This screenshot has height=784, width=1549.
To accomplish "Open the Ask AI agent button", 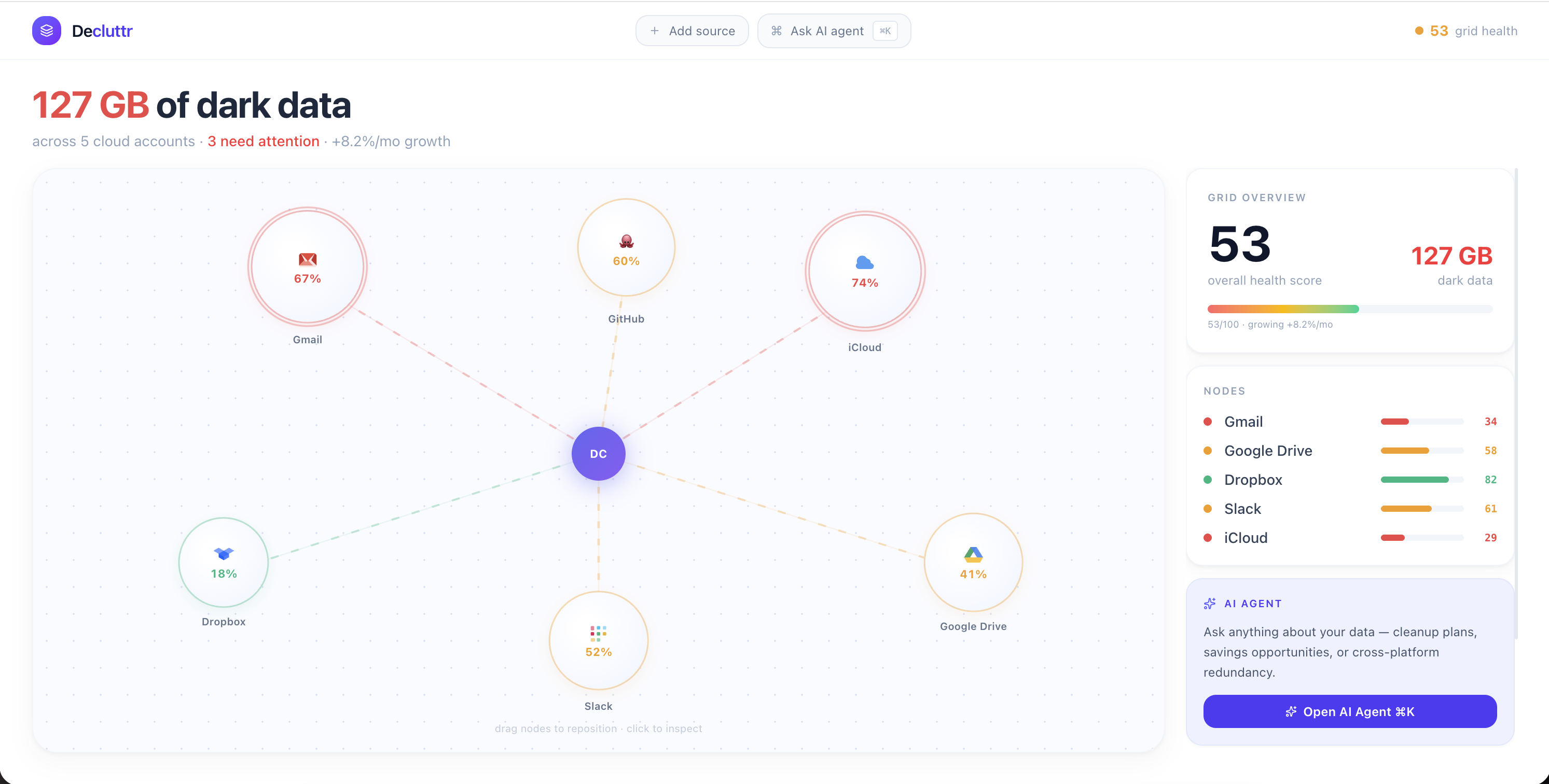I will click(x=834, y=31).
